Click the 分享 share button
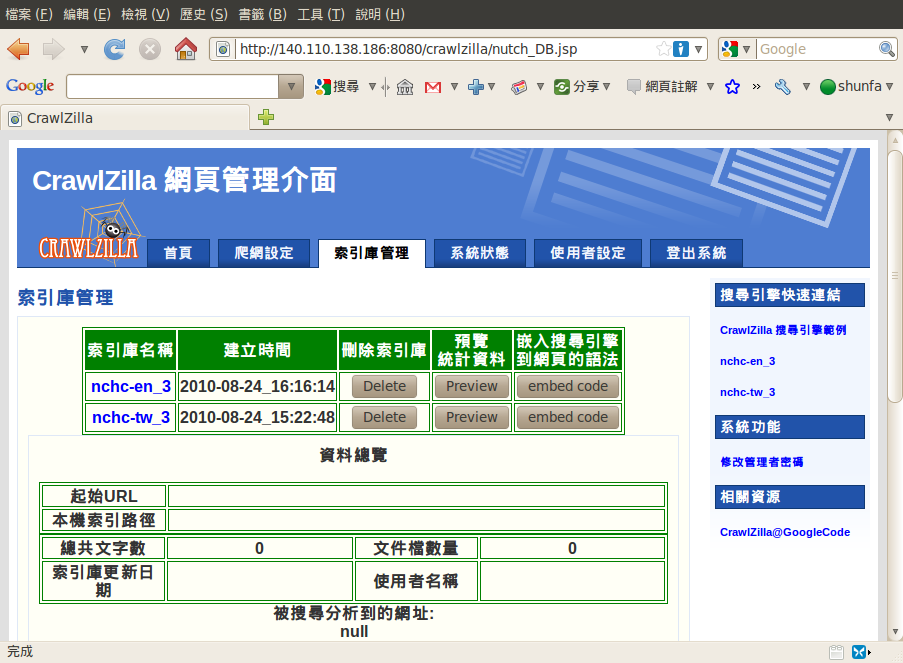The image size is (903, 663). (x=576, y=86)
